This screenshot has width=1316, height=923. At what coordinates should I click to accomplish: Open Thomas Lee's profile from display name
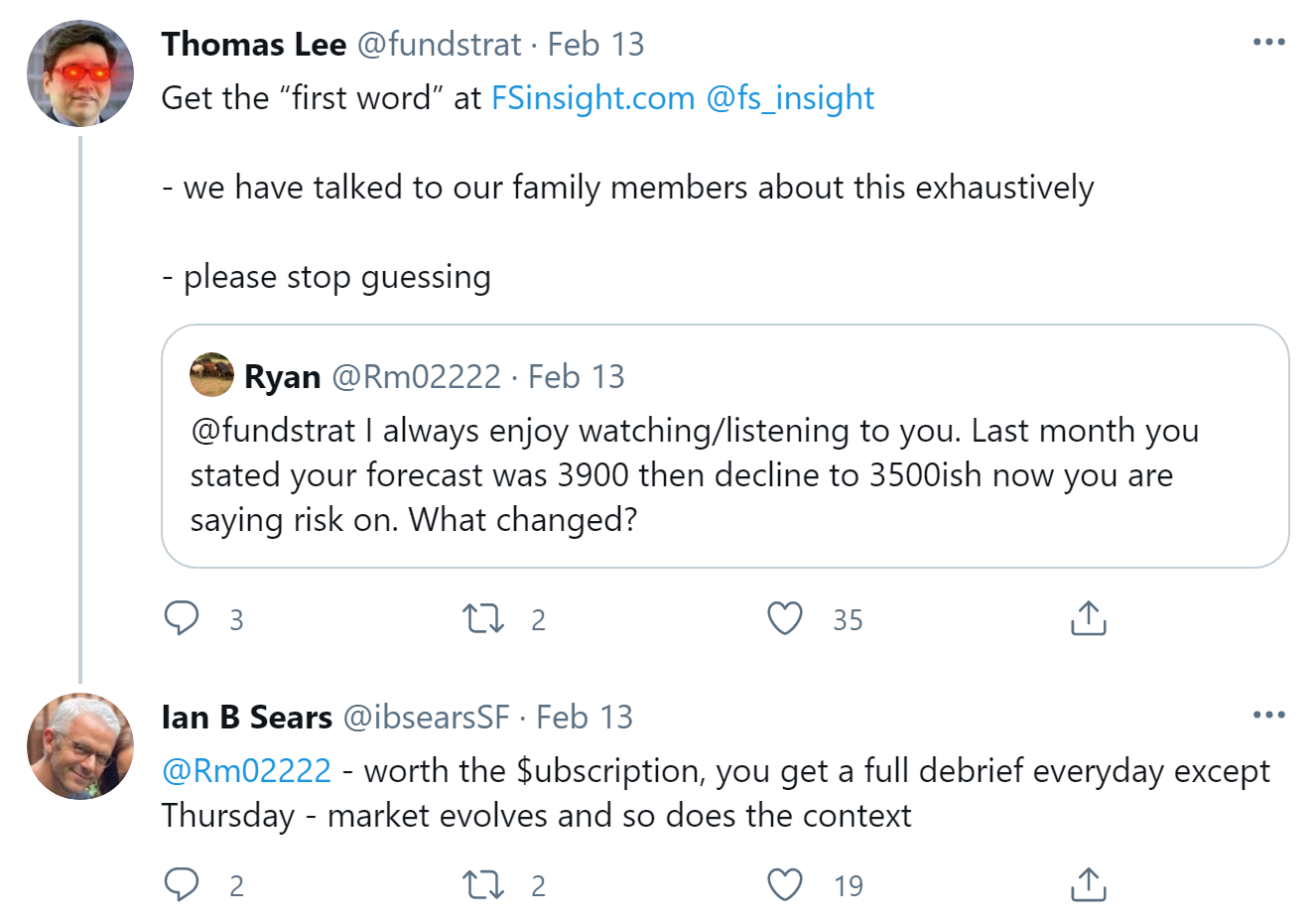(x=254, y=45)
